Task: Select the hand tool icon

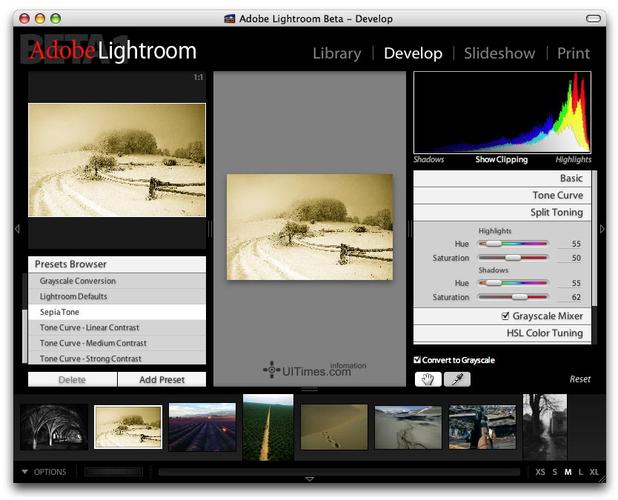Action: pyautogui.click(x=428, y=379)
